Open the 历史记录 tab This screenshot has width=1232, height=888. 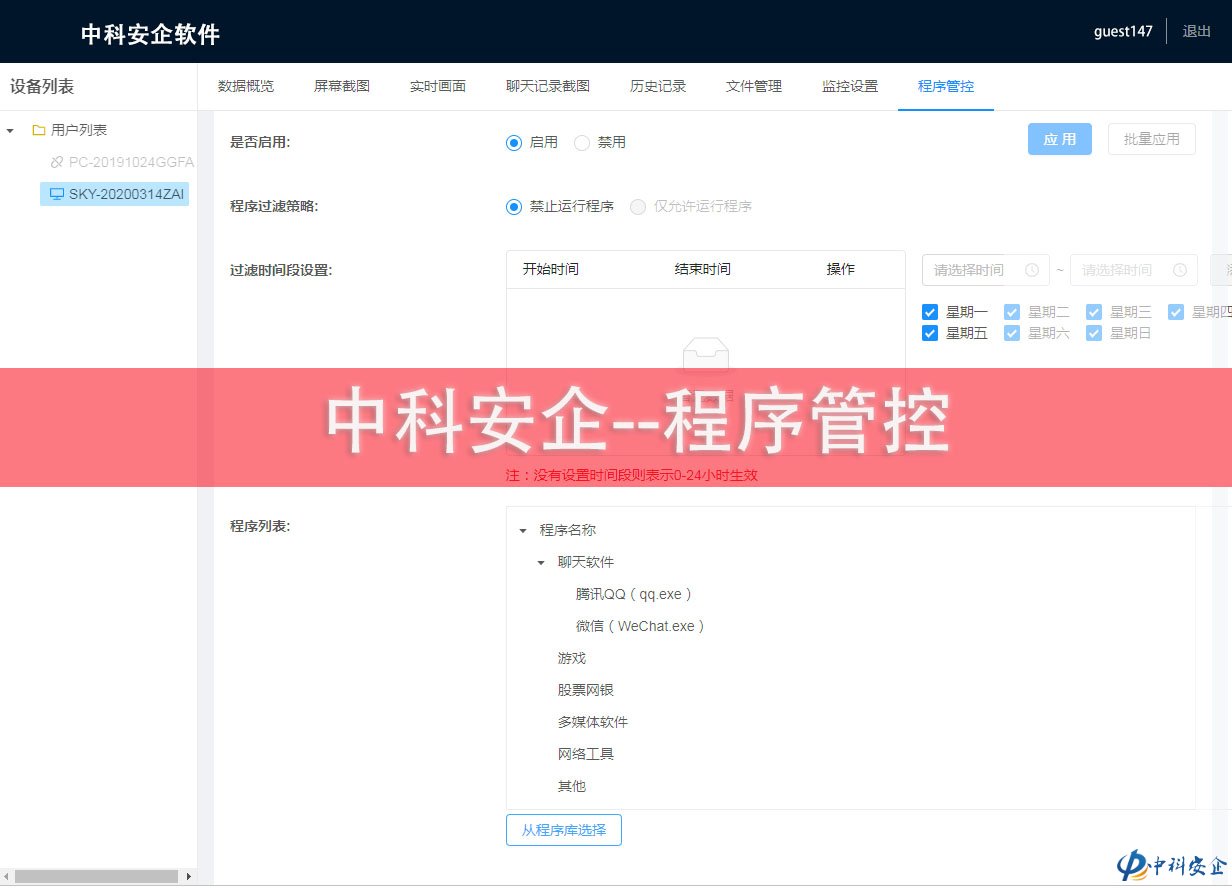click(x=658, y=86)
